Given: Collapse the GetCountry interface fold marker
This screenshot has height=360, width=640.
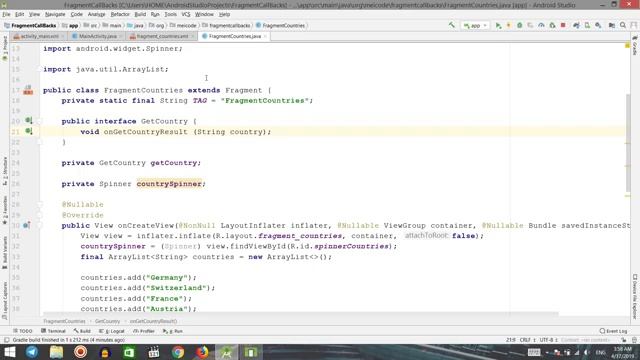Looking at the screenshot, I should coord(40,121).
